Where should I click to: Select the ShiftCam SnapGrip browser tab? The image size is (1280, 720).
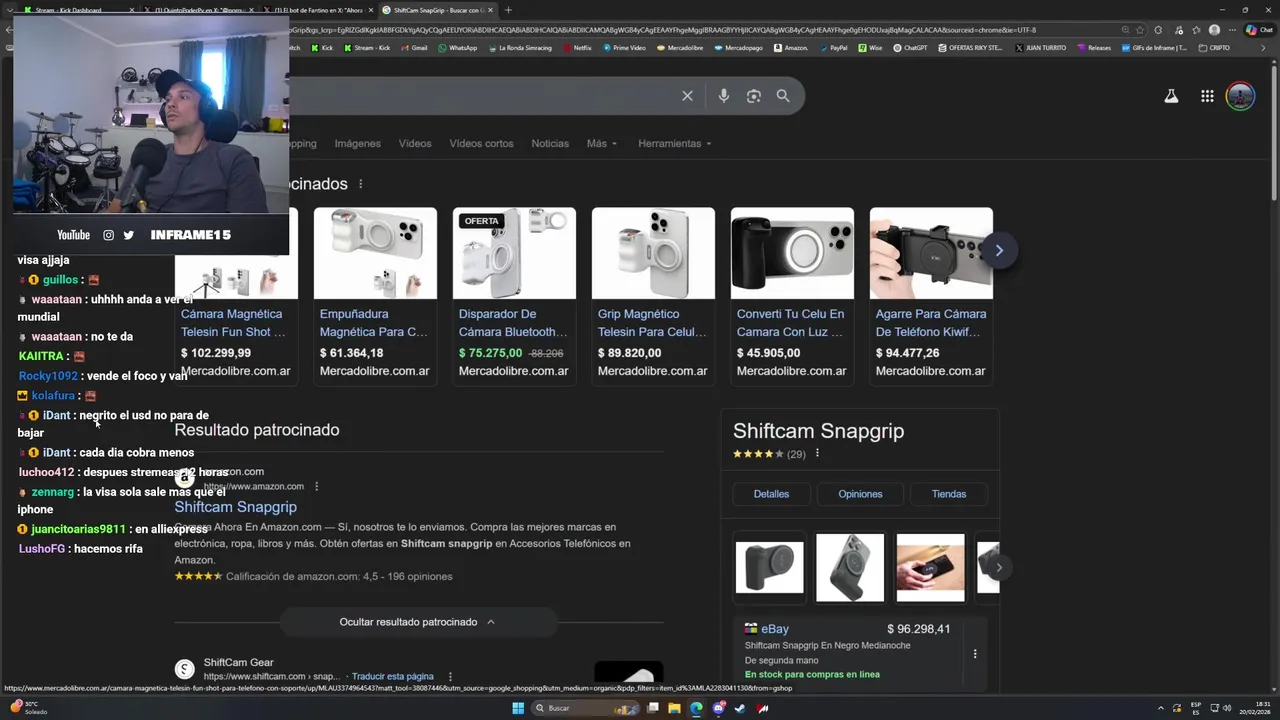(x=437, y=10)
